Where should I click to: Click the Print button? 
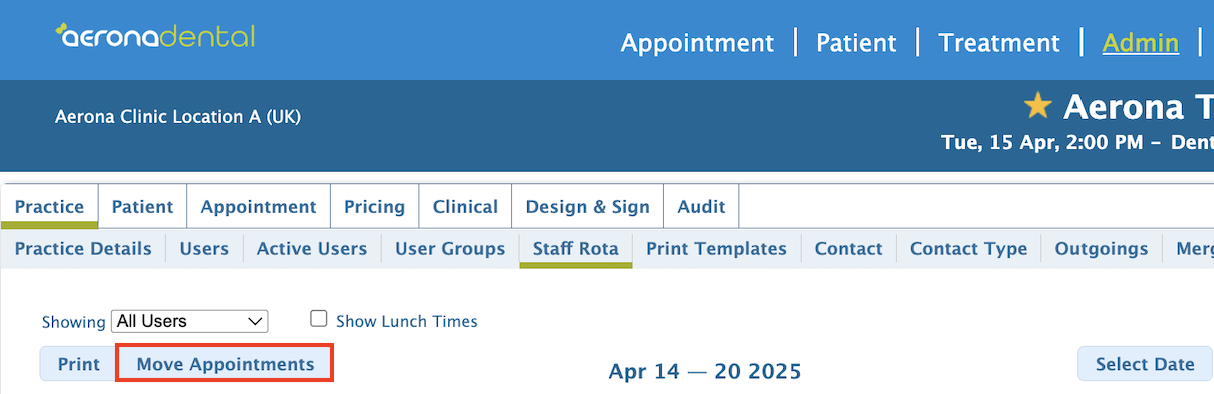[78, 364]
